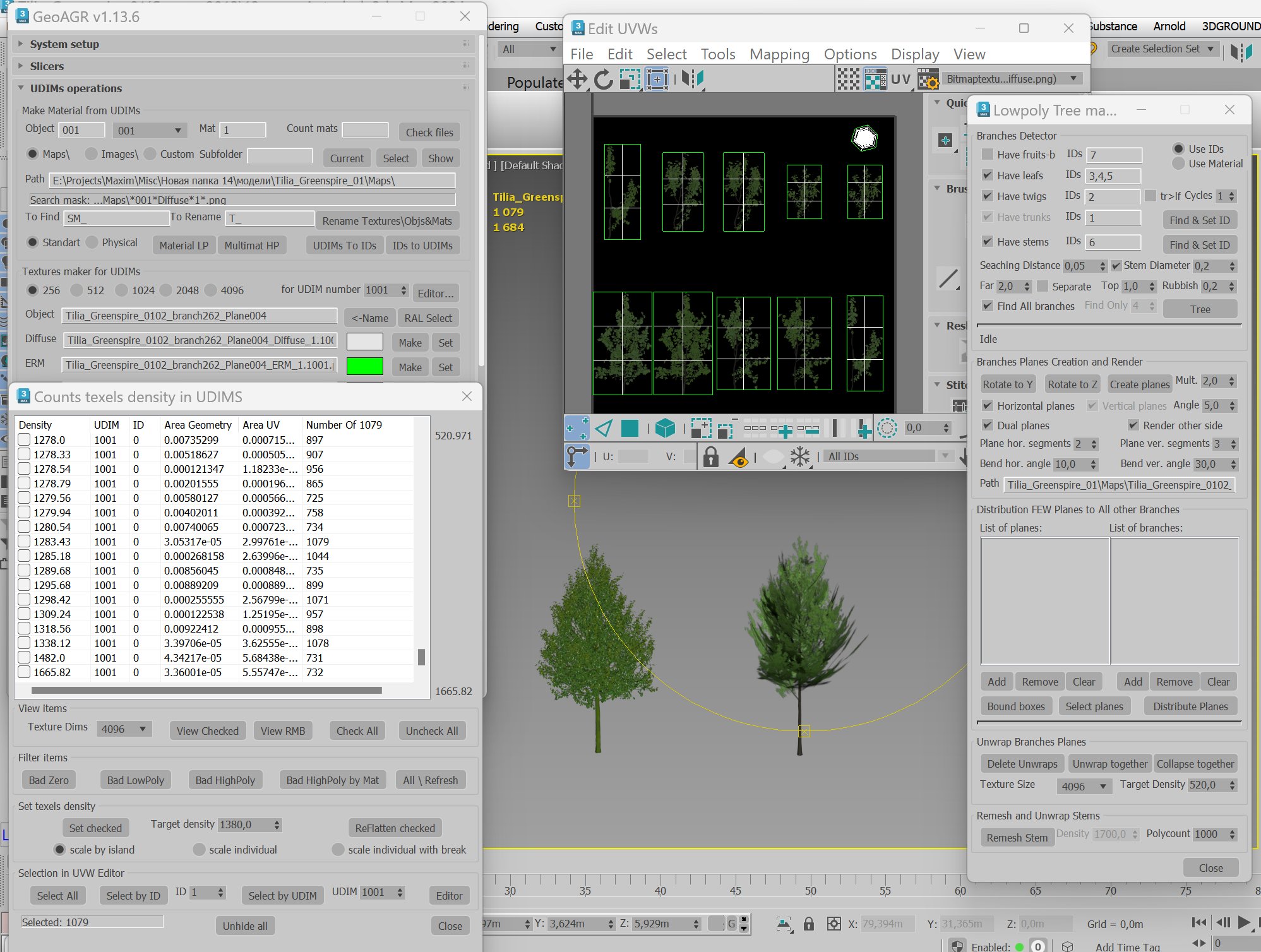Screen dimensions: 1261x952
Task: Switch to Edge sub-object mode in UV editor
Action: coord(604,429)
